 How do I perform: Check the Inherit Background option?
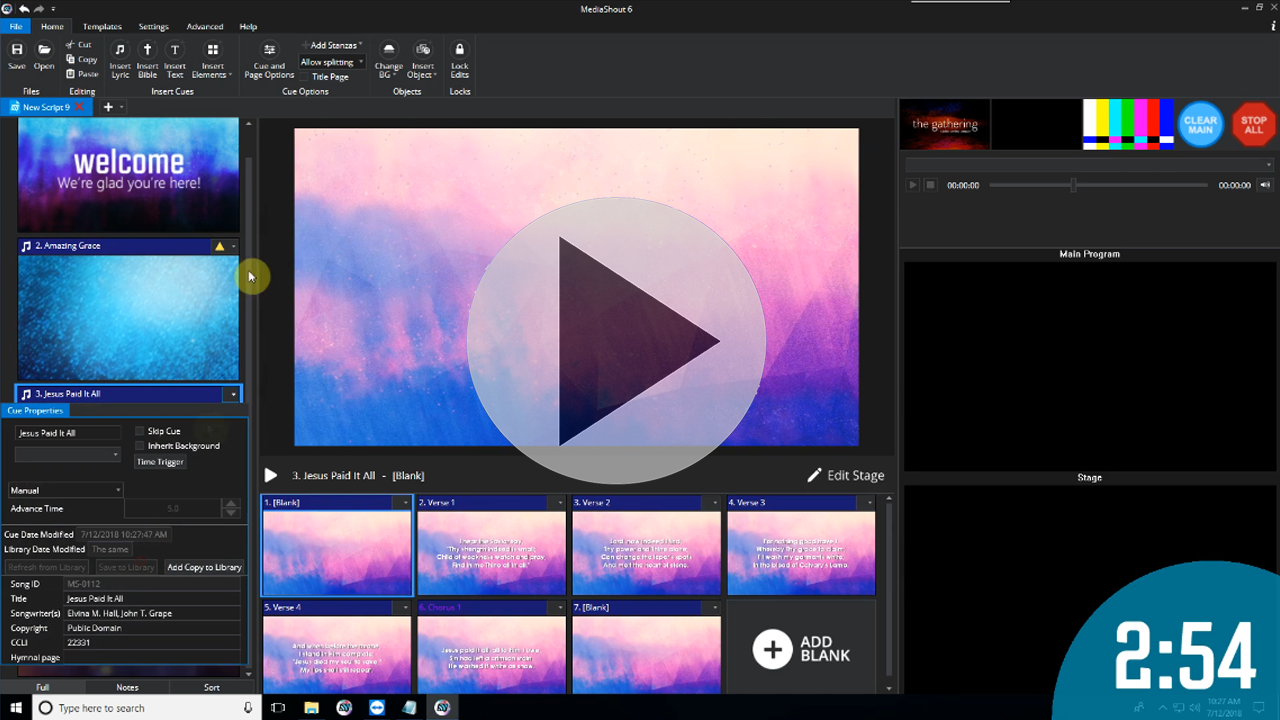[x=140, y=446]
